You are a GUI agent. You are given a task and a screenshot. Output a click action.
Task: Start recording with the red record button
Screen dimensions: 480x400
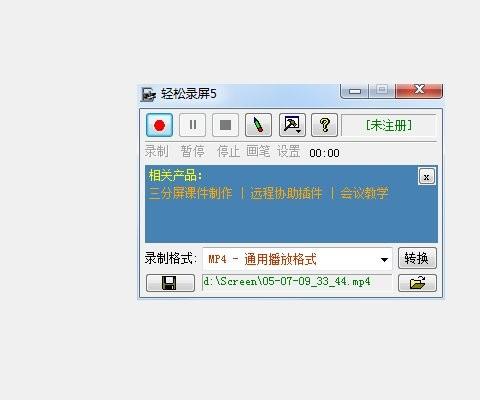159,125
